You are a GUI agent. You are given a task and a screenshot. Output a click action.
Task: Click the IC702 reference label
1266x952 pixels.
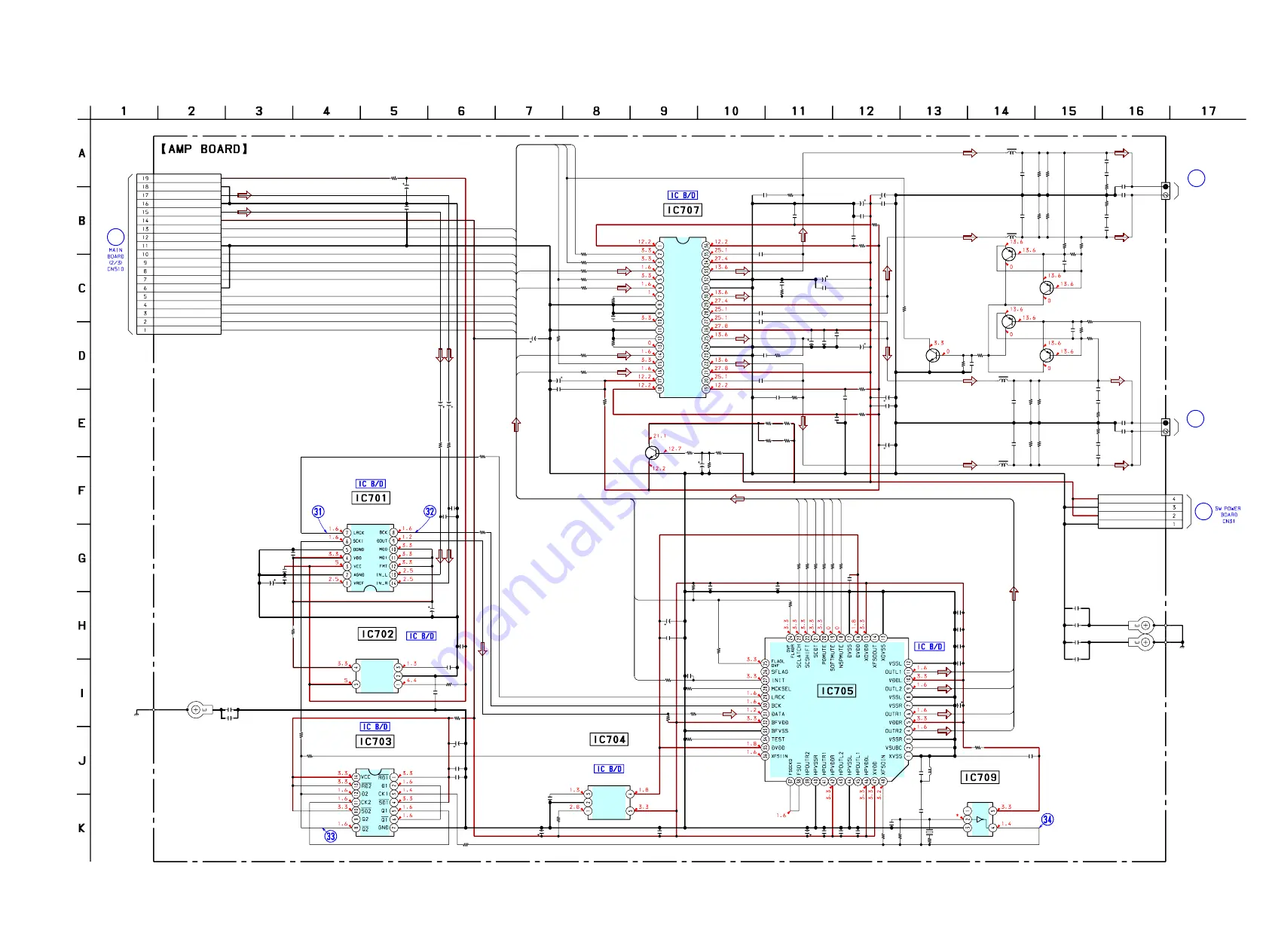(x=377, y=634)
